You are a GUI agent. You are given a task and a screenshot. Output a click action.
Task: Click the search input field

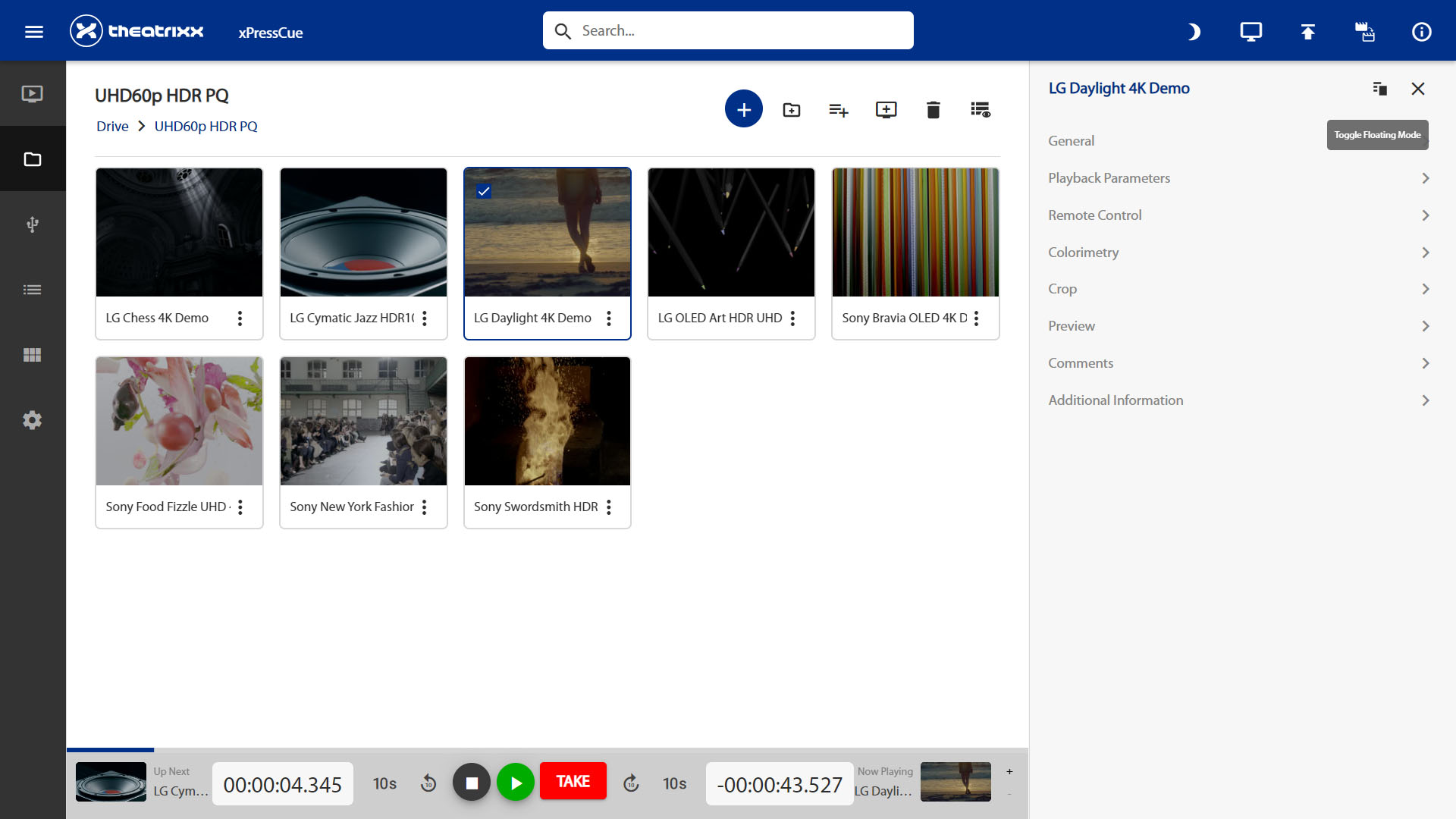(728, 30)
